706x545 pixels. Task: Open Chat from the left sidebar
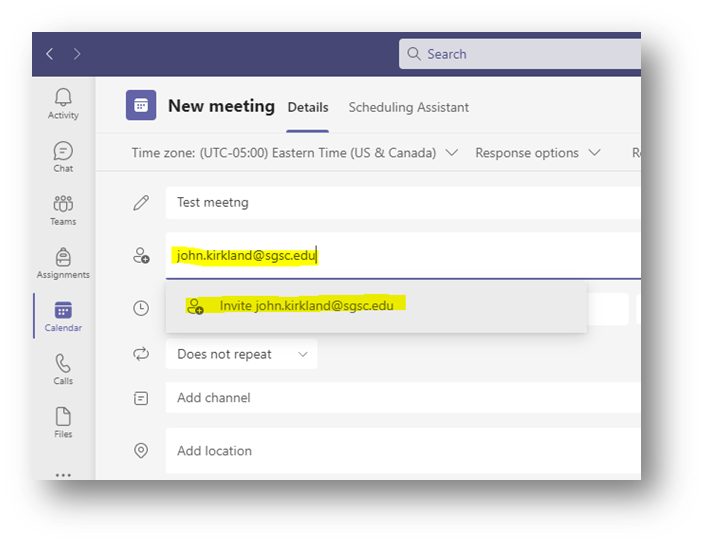(x=63, y=157)
